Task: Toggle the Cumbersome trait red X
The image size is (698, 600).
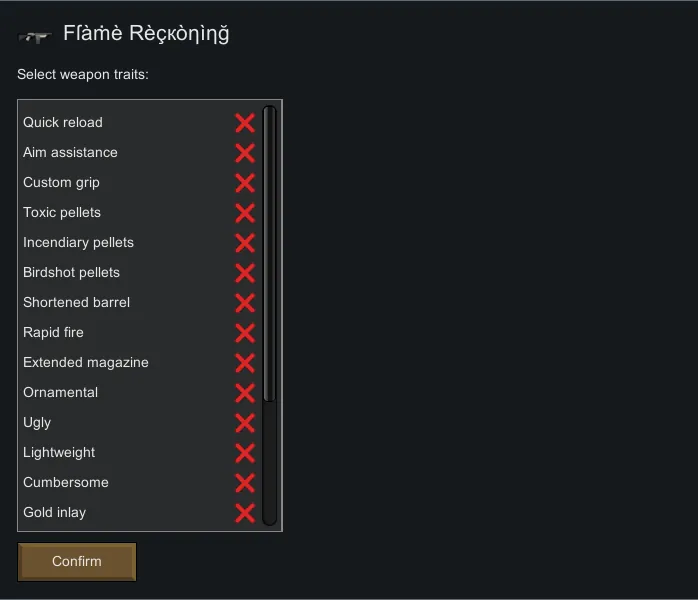Action: (245, 483)
